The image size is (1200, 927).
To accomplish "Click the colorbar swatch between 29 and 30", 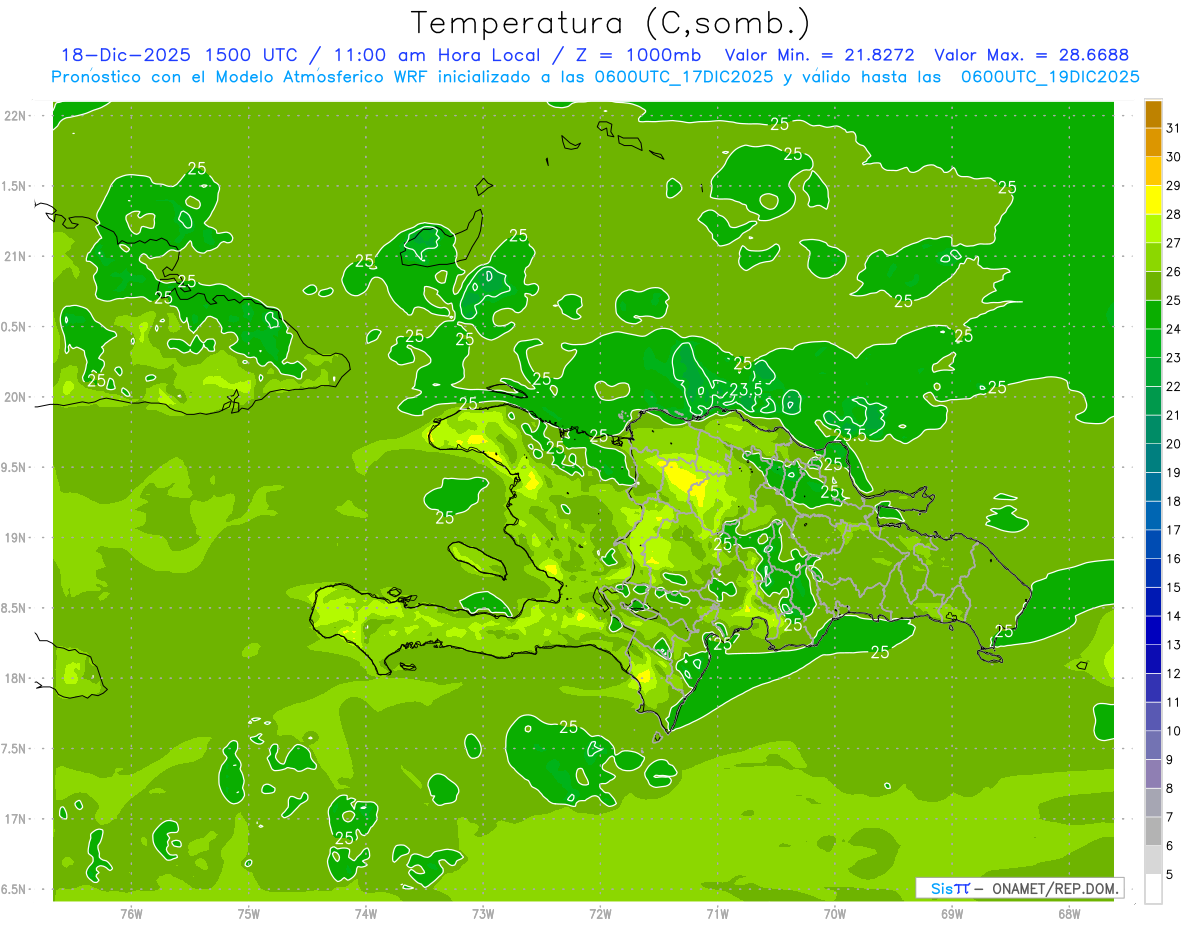I will click(x=1153, y=171).
